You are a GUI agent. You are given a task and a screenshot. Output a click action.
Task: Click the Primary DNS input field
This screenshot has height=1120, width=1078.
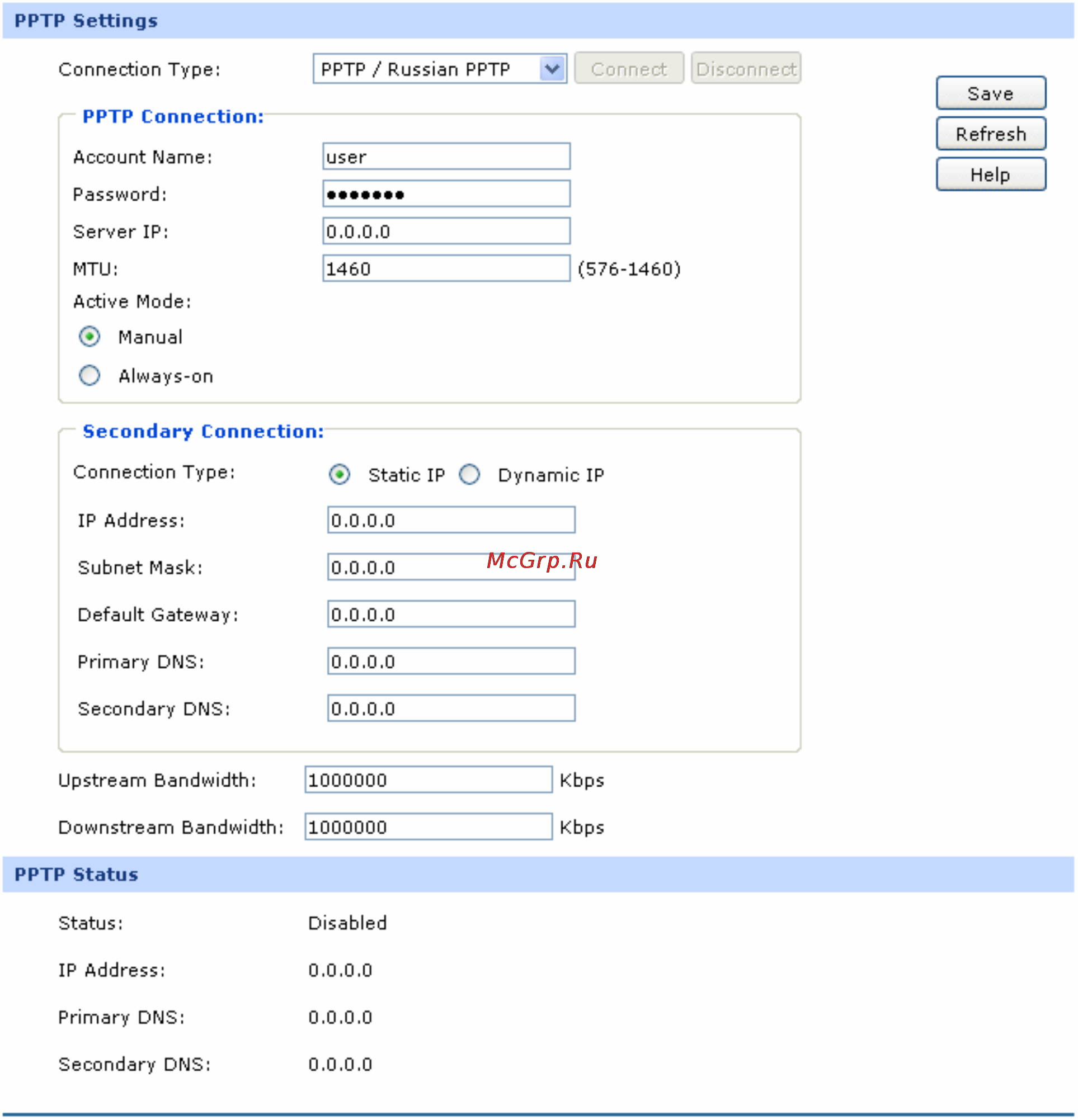click(451, 661)
